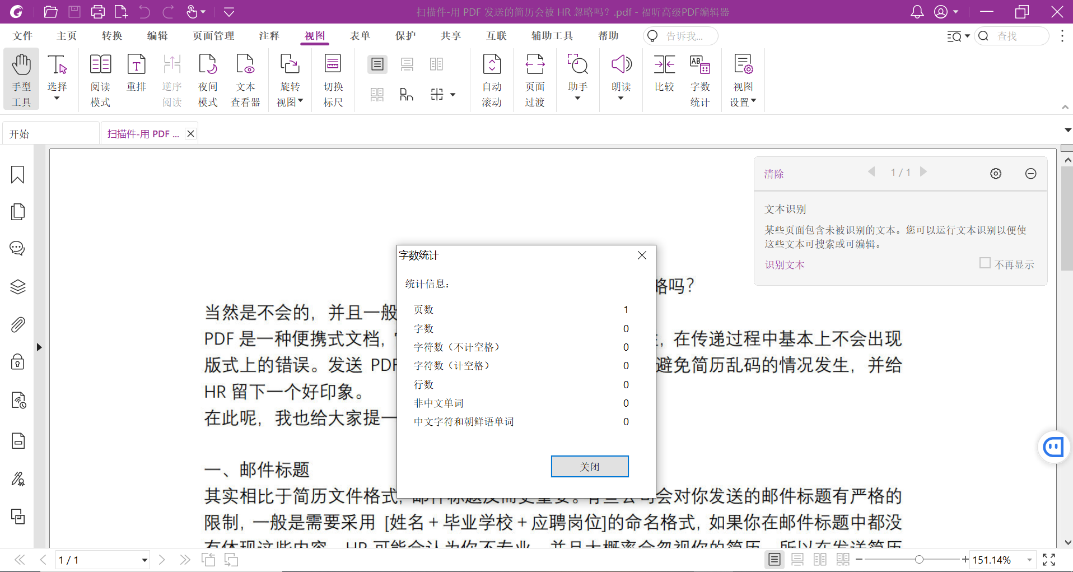This screenshot has height=572, width=1073.
Task: Open the attachments paperclip panel
Action: pyautogui.click(x=18, y=324)
